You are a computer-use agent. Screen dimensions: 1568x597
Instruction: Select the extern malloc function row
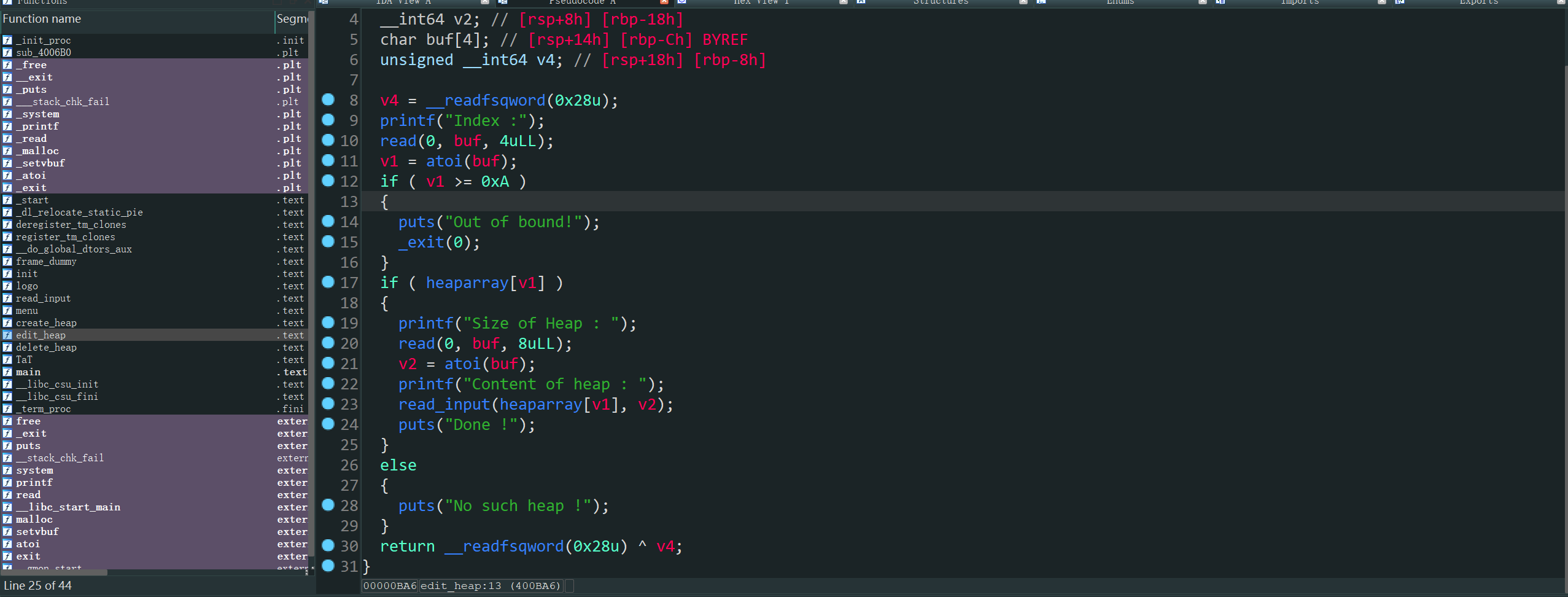[x=153, y=520]
